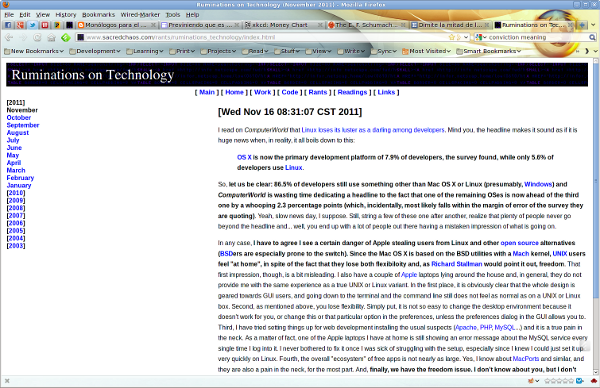Open the File menu
The width and height of the screenshot is (600, 388).
9,15
